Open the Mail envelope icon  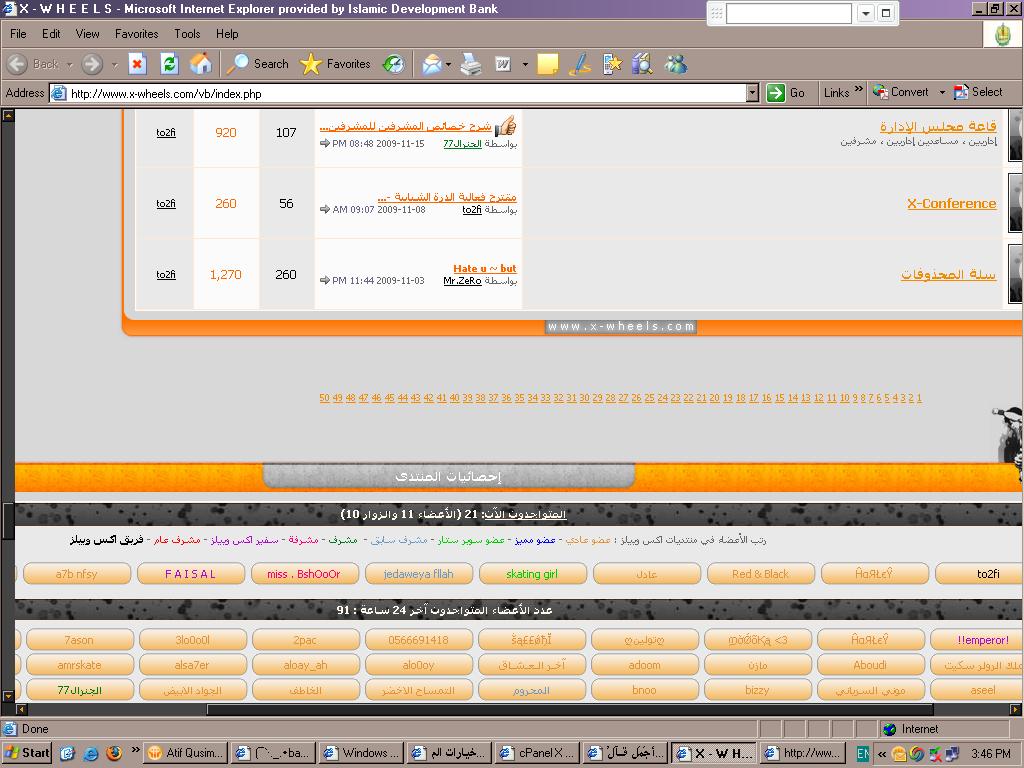pos(431,64)
